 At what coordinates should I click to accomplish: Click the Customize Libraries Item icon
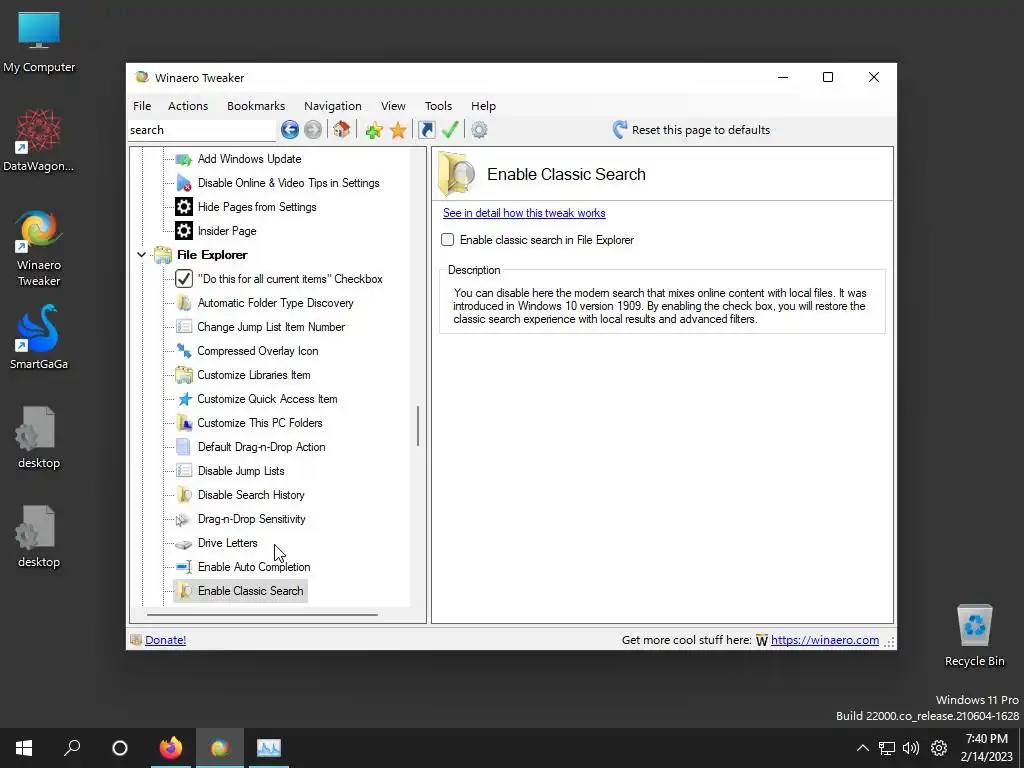(x=184, y=375)
